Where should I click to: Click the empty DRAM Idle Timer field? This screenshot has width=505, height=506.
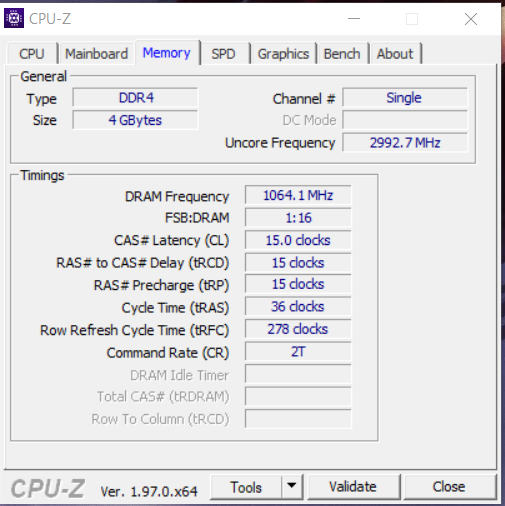click(x=298, y=374)
